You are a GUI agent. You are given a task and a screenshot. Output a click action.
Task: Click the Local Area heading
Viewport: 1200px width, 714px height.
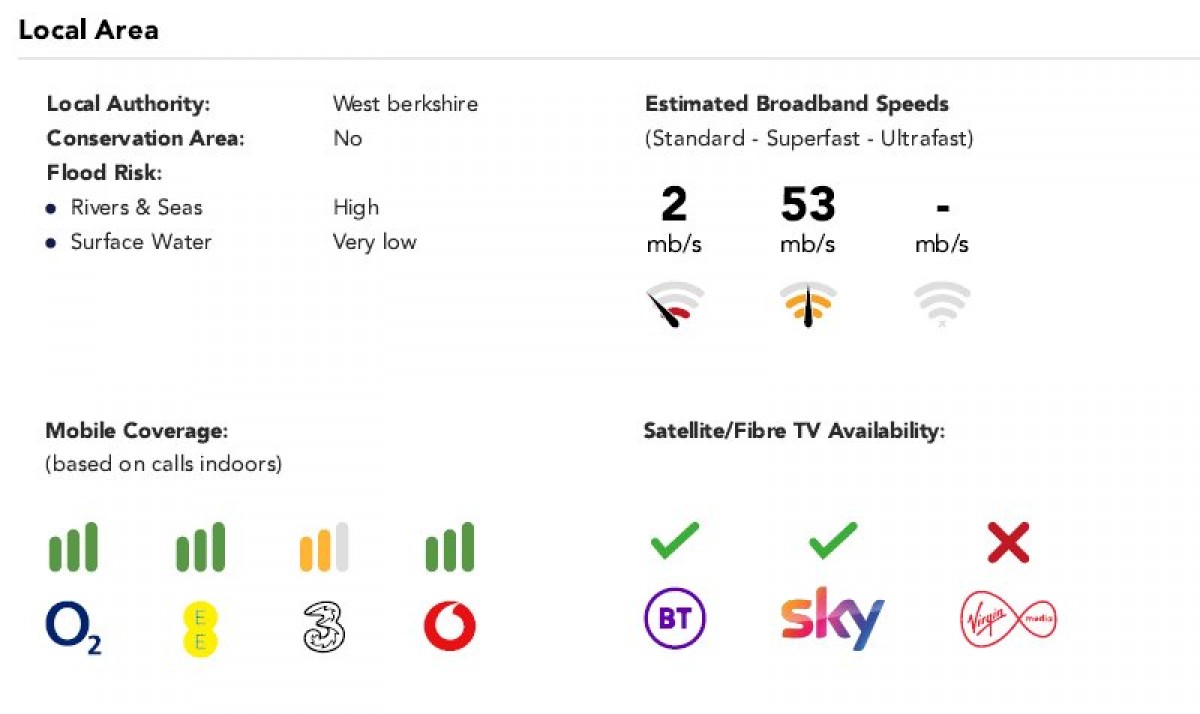click(89, 30)
